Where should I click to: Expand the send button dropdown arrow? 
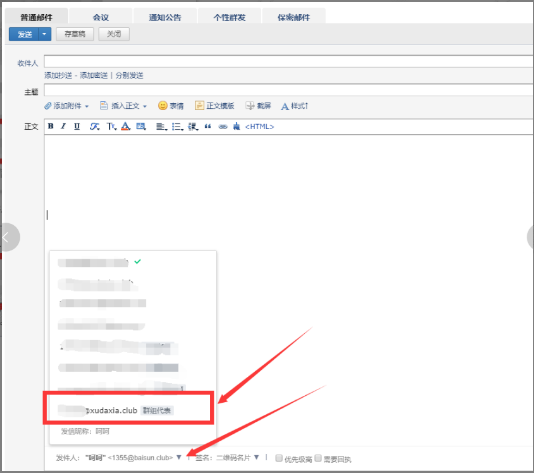44,34
